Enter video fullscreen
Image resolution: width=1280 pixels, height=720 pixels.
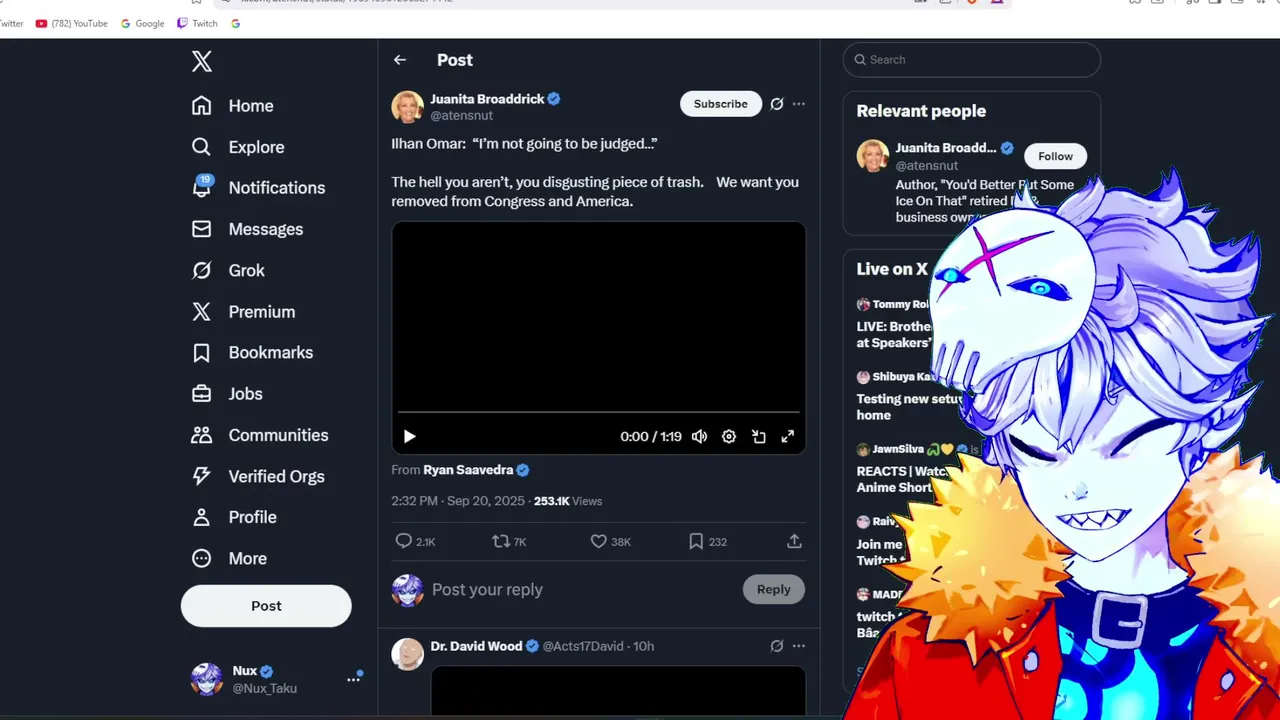(788, 436)
